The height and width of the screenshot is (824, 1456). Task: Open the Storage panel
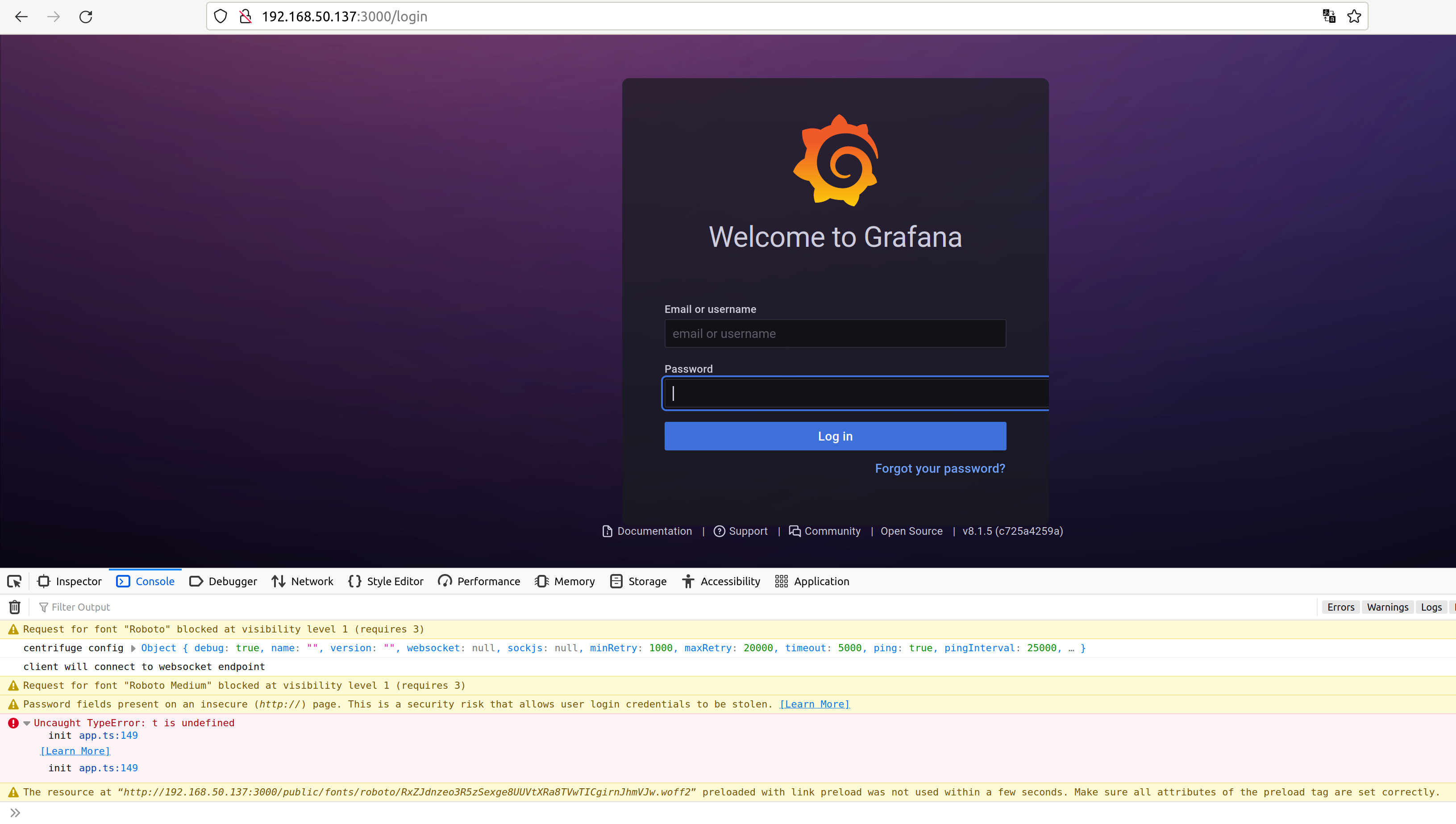[x=638, y=581]
